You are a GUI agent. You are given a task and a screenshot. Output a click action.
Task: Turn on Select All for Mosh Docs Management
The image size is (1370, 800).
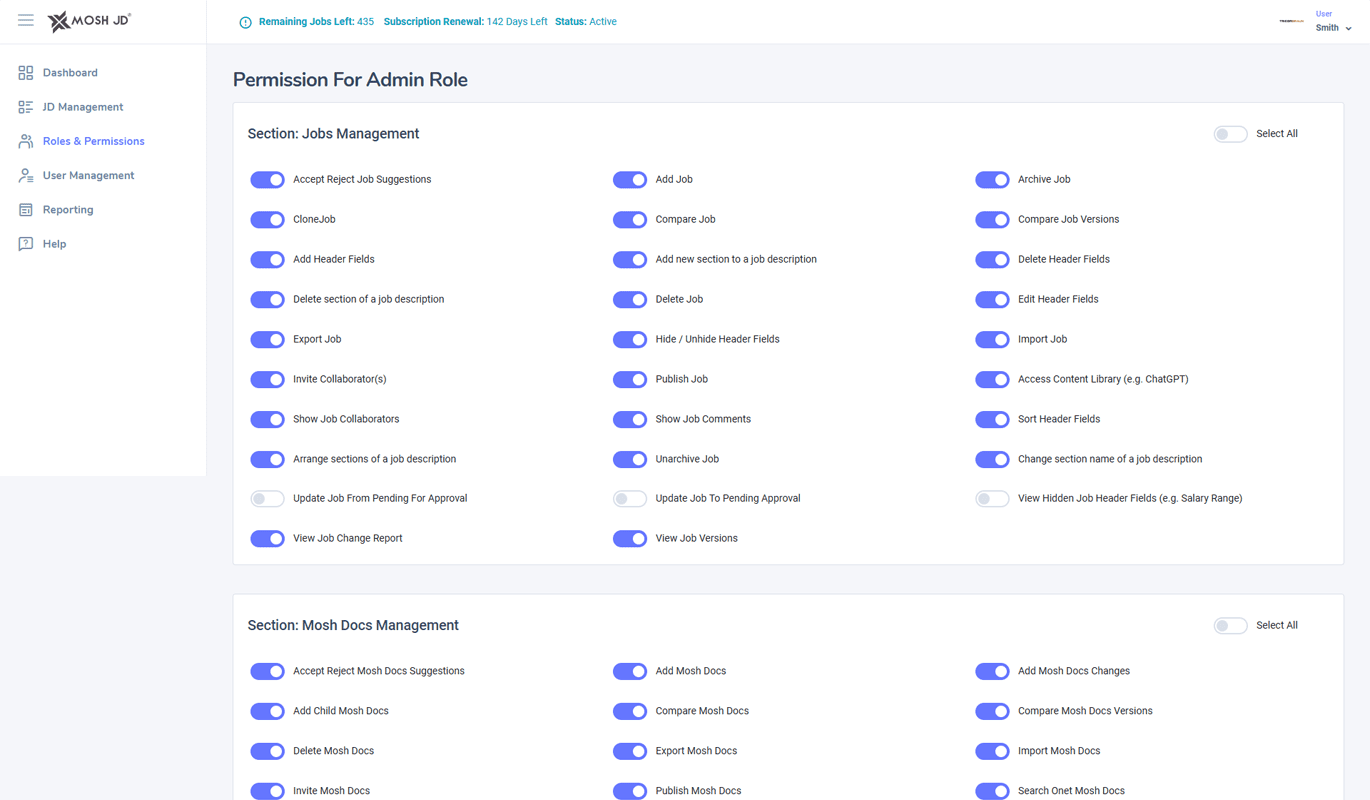(x=1230, y=625)
